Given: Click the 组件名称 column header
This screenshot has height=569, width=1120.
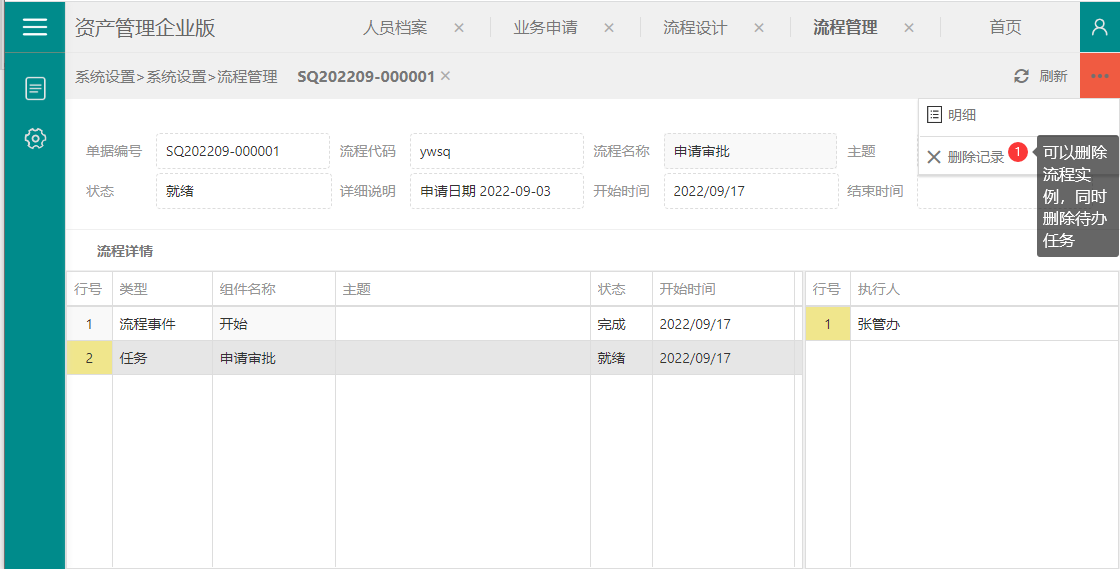Looking at the screenshot, I should 248,289.
